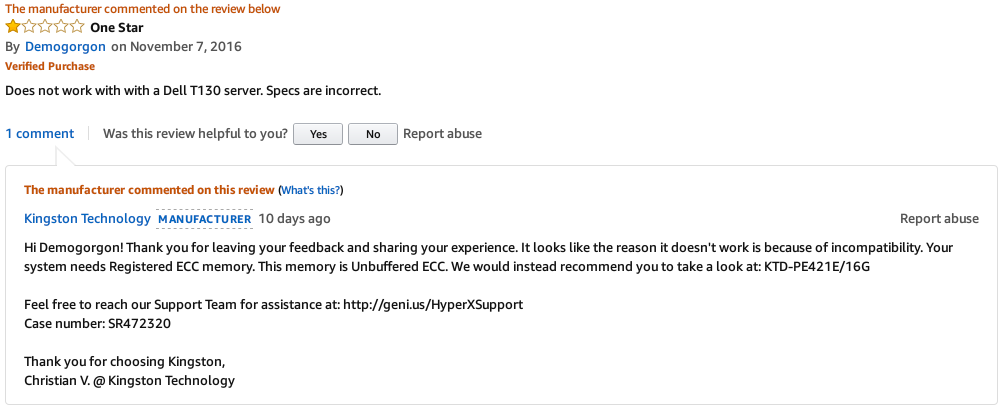Click the geni.us/HyperXSupport URL text
This screenshot has height=414, width=1003.
coord(432,304)
